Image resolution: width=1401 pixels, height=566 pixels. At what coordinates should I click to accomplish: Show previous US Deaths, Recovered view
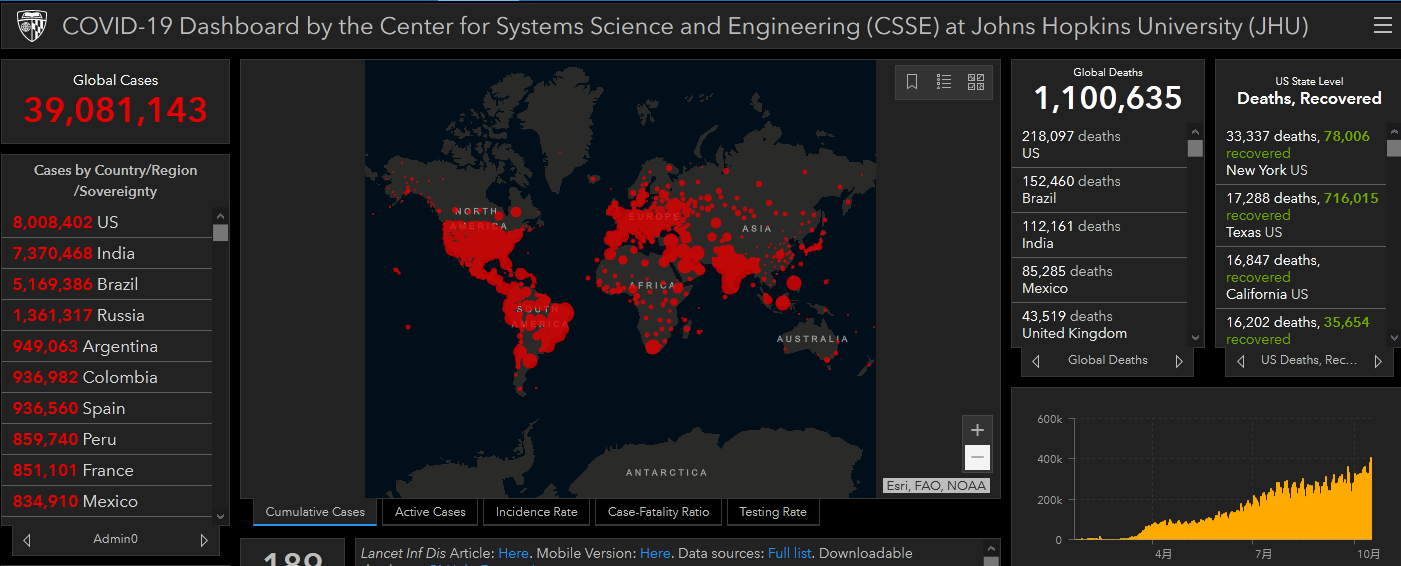coord(1240,361)
